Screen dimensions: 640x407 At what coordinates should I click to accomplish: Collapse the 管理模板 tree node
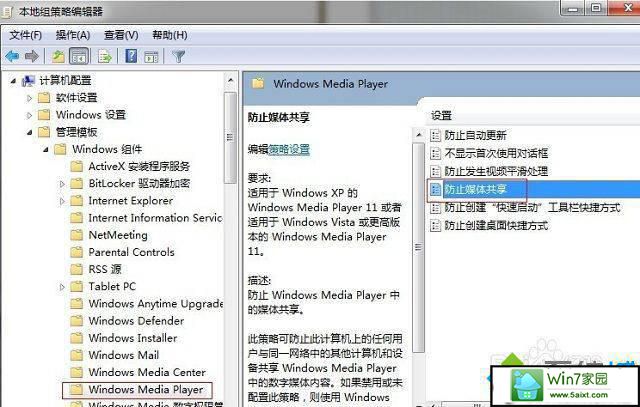pyautogui.click(x=29, y=132)
